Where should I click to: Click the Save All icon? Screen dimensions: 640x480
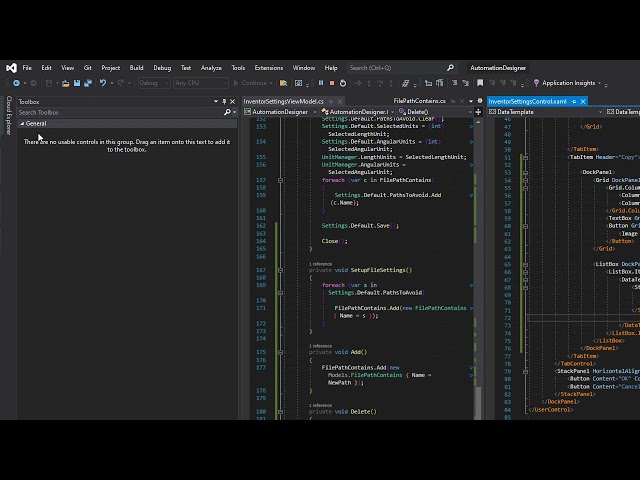[x=88, y=83]
